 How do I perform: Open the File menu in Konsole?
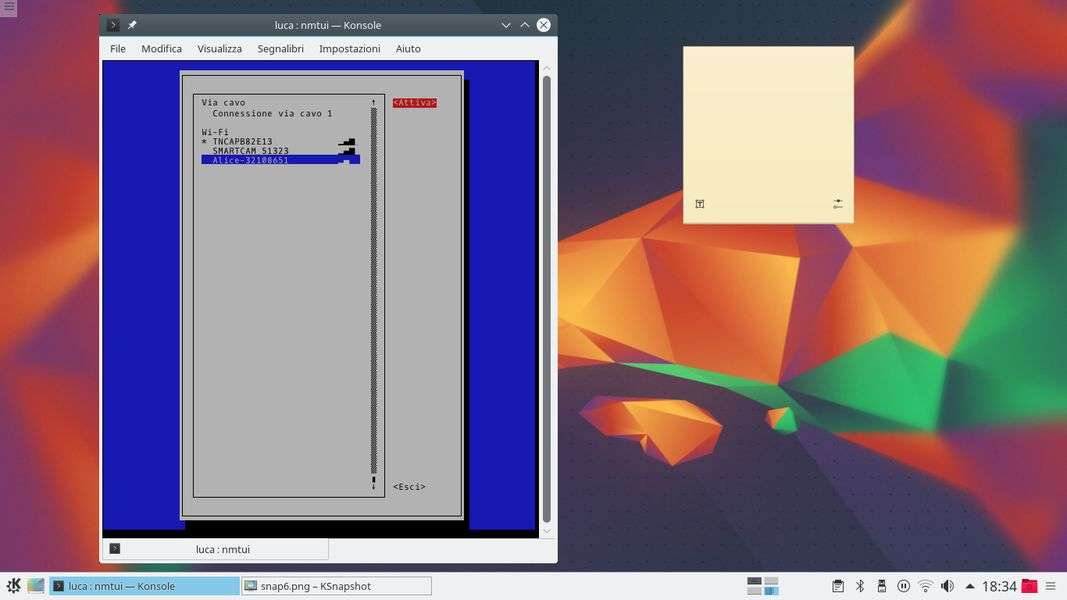118,48
